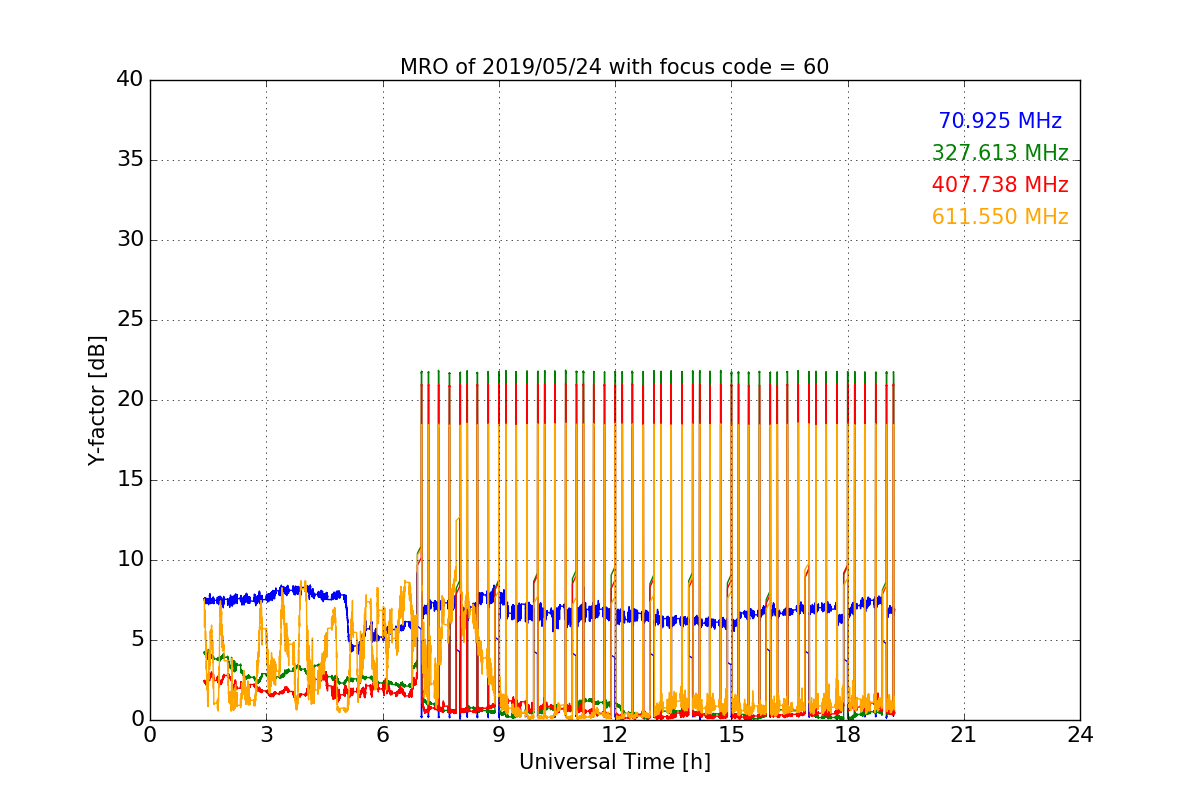Click the x-axis tick label 21
This screenshot has height=800, width=1200.
[x=964, y=734]
